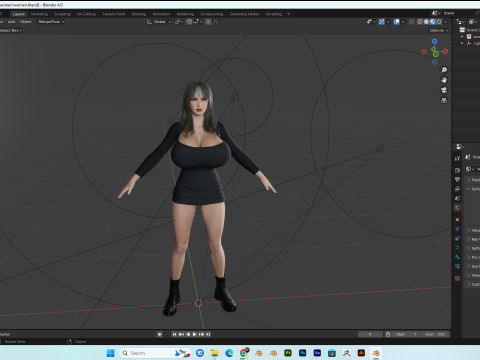480x360 pixels.
Task: Click the red X axis on navigation gizmo
Action: [x=445, y=52]
